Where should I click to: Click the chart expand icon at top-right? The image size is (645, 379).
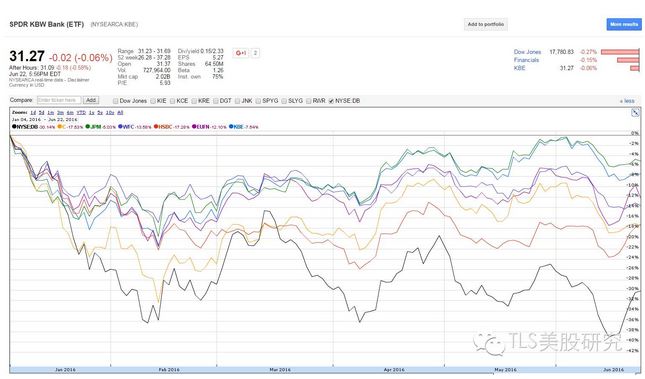click(x=635, y=112)
